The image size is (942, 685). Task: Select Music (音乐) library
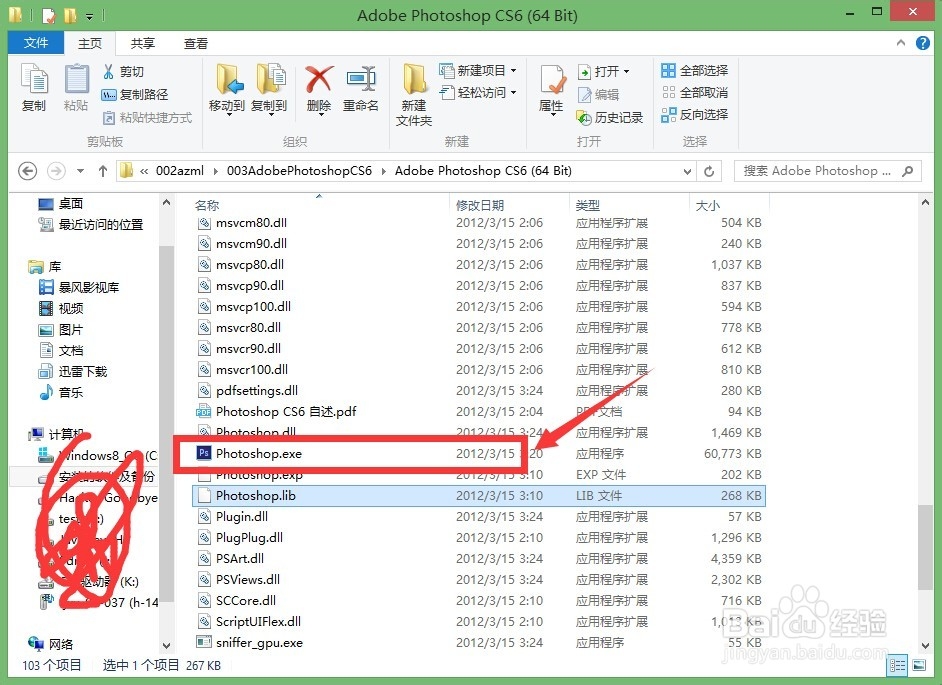61,393
